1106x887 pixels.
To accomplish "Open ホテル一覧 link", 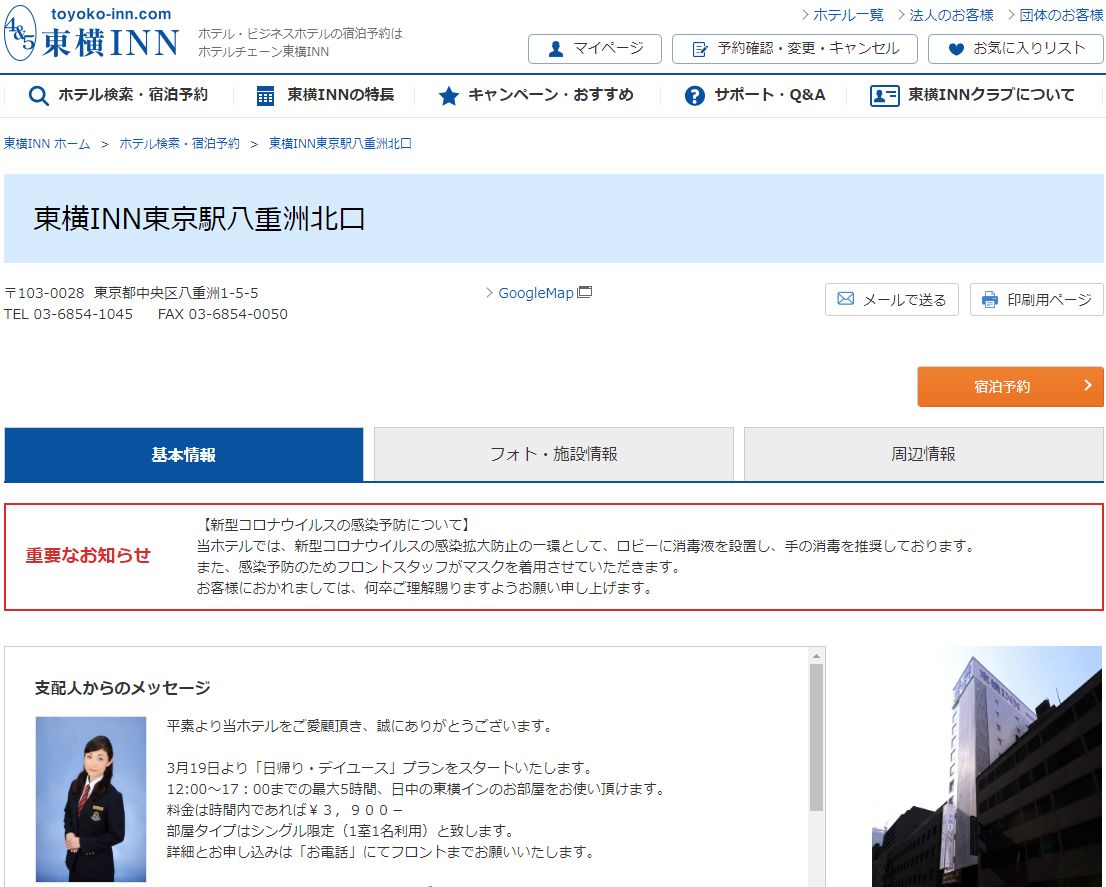I will tap(848, 15).
